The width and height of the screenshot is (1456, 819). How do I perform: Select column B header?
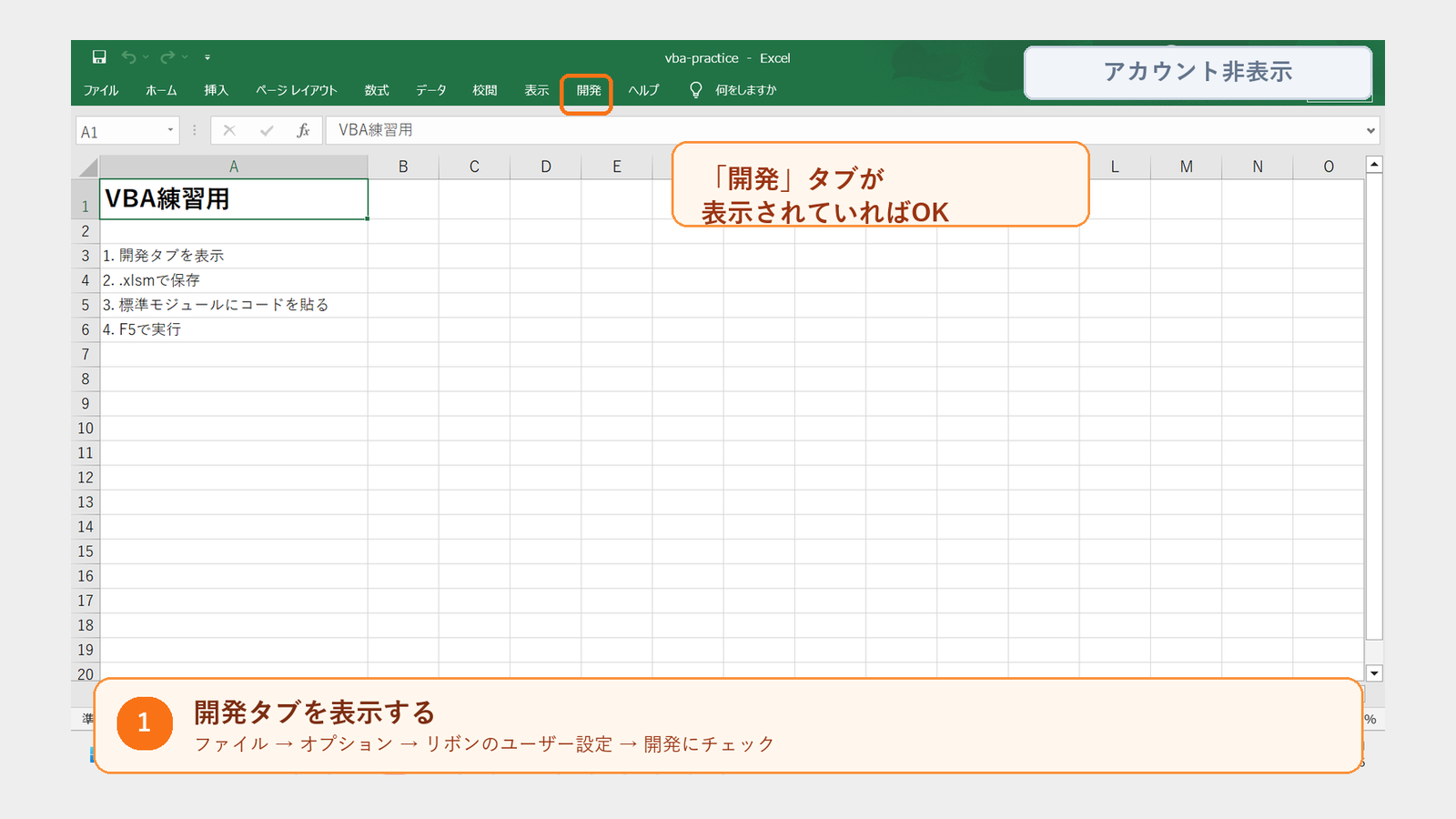[x=403, y=167]
